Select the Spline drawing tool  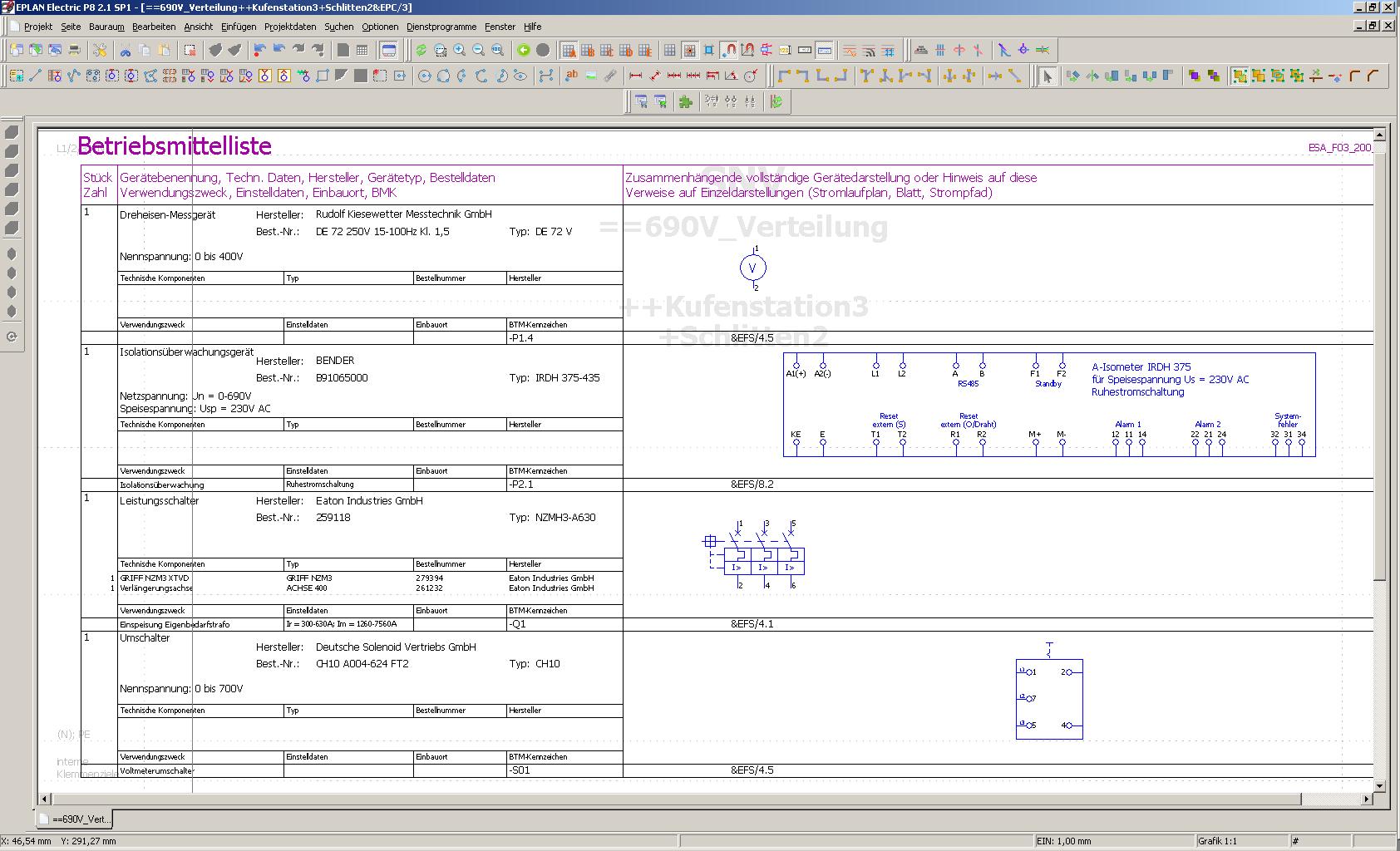pos(546,76)
